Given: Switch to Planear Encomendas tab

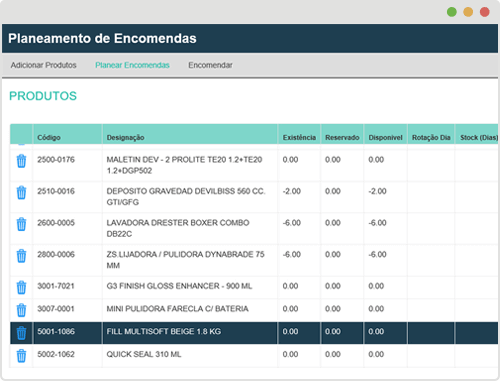Looking at the screenshot, I should click(132, 65).
